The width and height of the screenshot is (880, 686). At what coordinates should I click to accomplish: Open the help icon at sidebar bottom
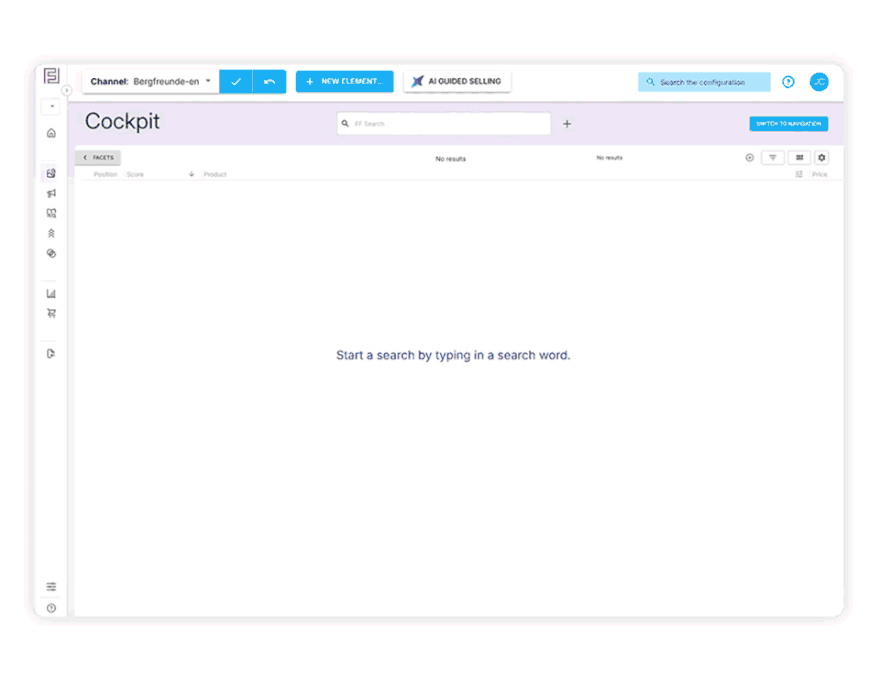click(51, 608)
